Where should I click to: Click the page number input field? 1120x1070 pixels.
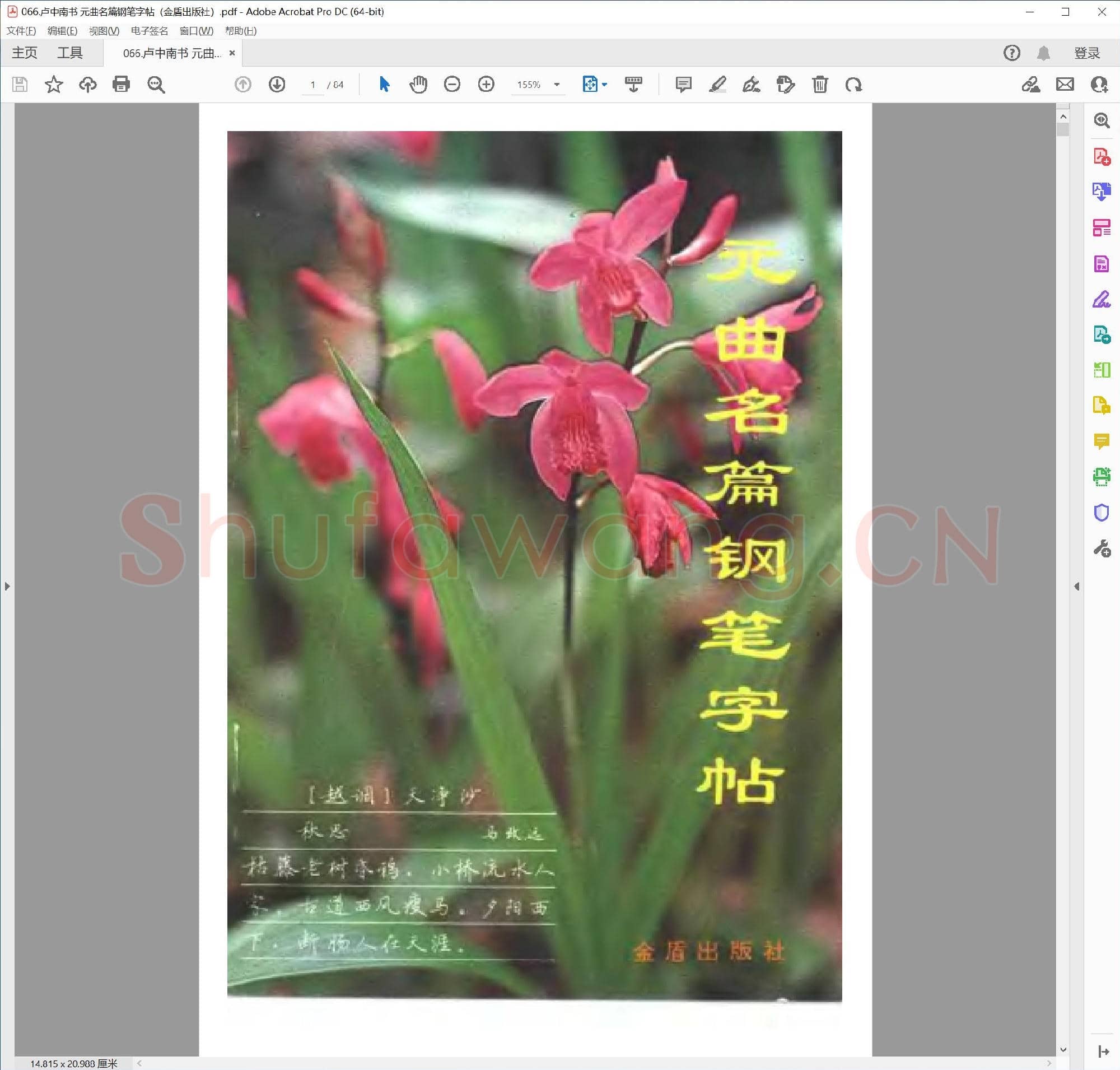312,84
